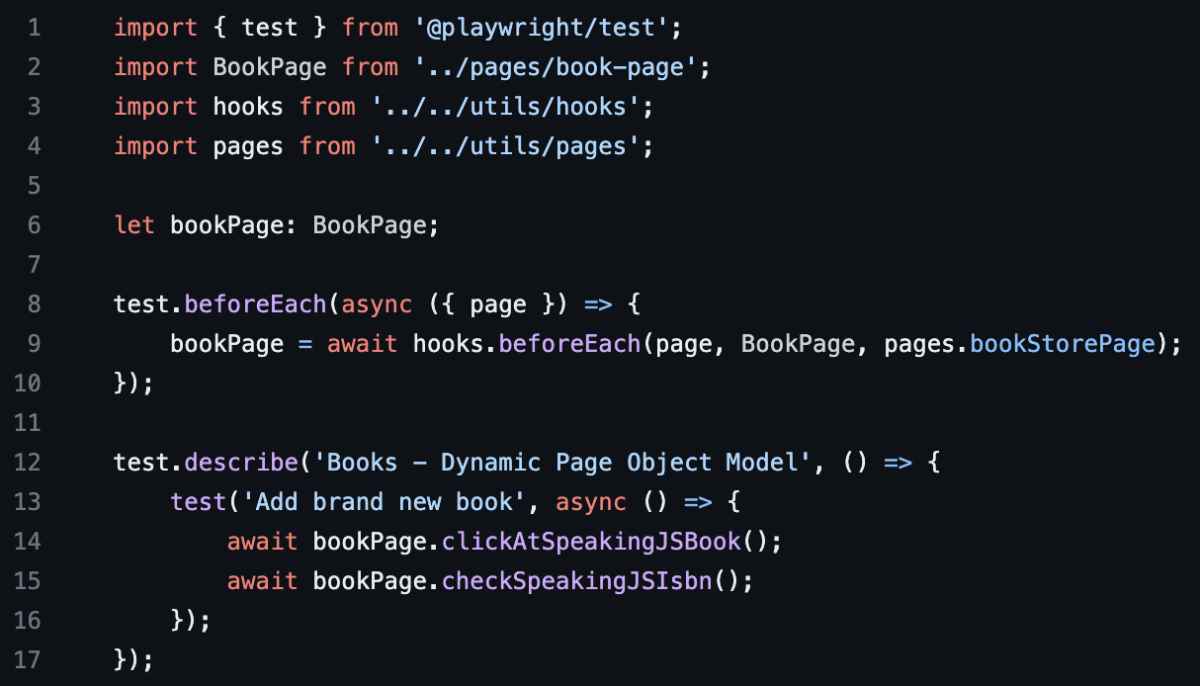This screenshot has height=686, width=1200.
Task: Click the clickAtSpeakingJSBook method call
Action: (x=590, y=541)
